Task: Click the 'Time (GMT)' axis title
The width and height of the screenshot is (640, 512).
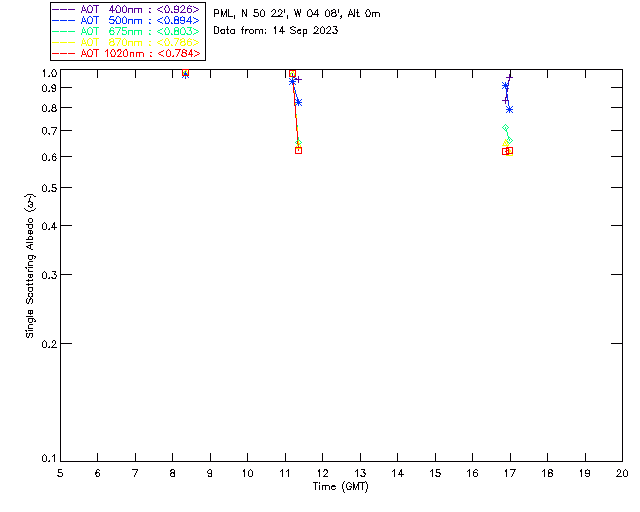Action: point(340,487)
